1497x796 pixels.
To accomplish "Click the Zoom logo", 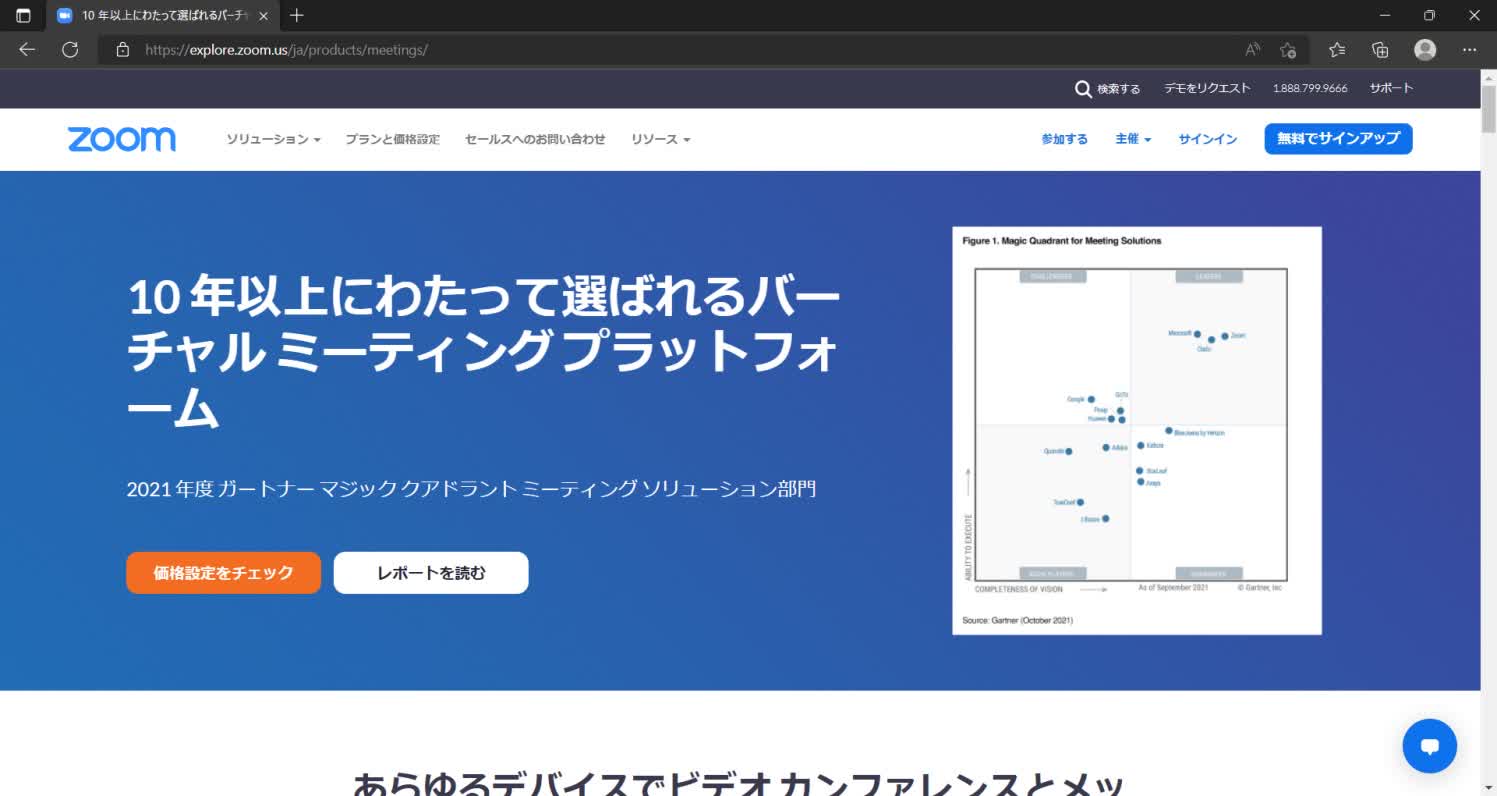I will point(122,139).
